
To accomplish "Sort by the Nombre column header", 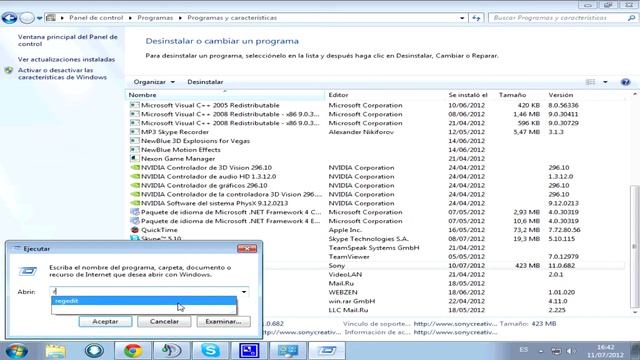I will click(225, 95).
